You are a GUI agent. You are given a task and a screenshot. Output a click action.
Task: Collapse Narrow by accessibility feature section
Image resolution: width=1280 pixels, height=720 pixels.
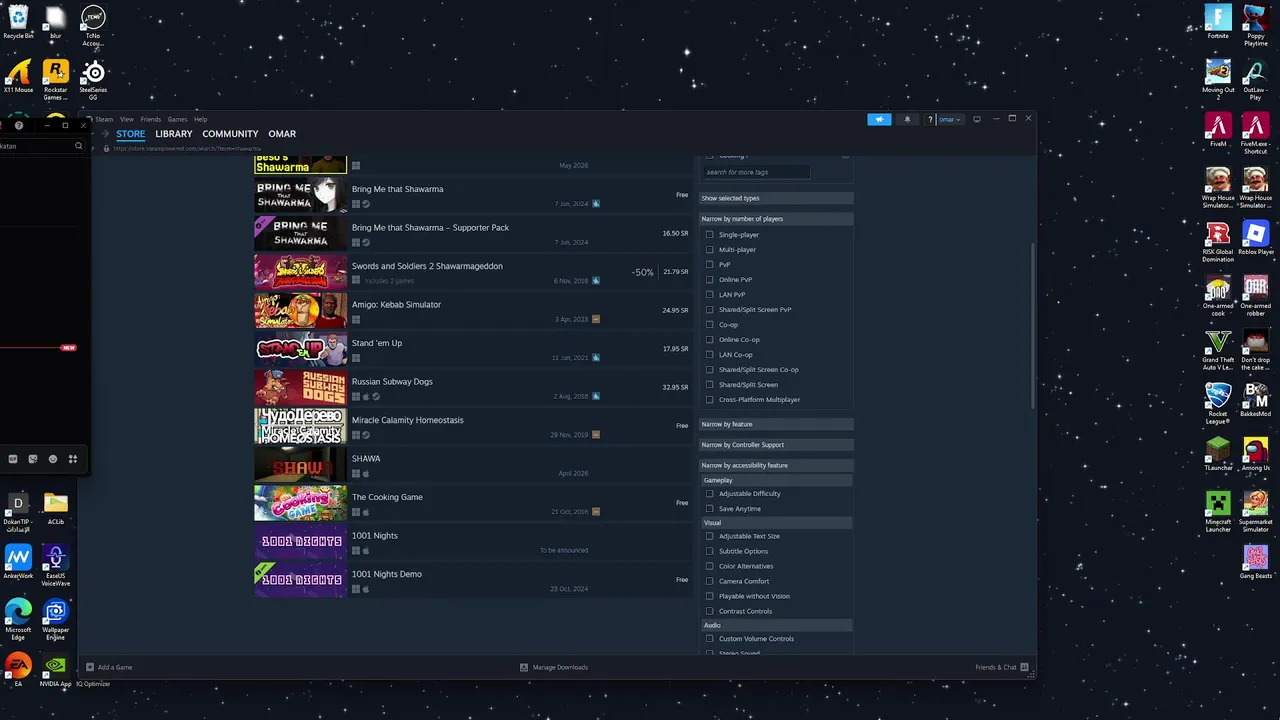[x=776, y=465]
